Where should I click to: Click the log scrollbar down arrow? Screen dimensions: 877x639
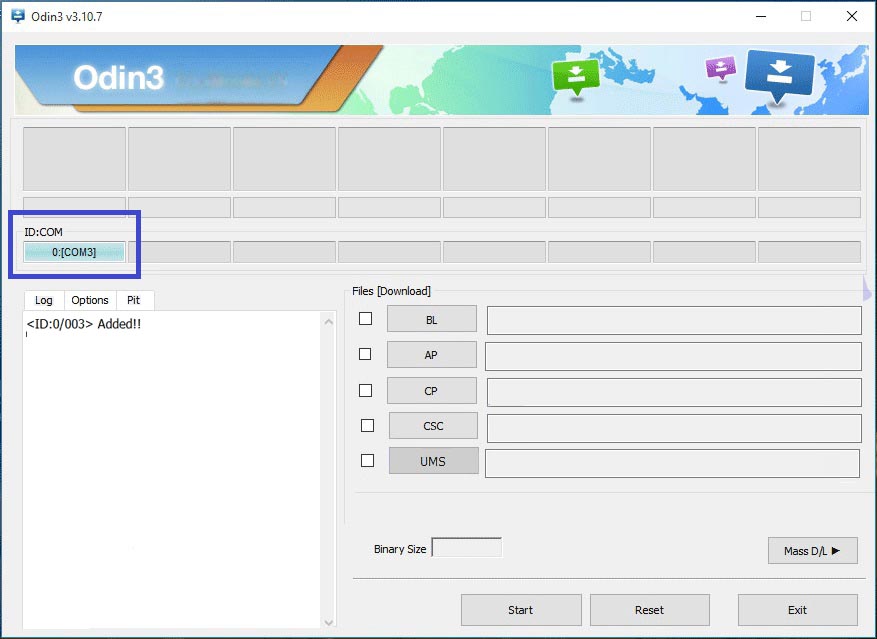click(x=329, y=622)
